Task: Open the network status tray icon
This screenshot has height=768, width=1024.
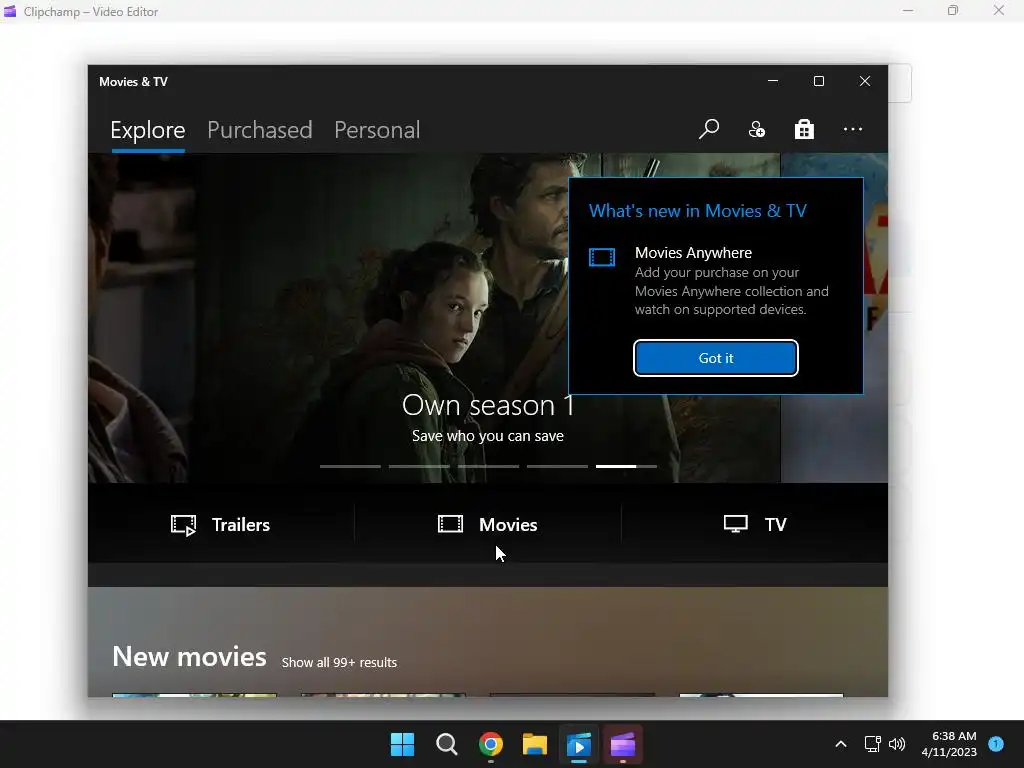Action: (872, 744)
